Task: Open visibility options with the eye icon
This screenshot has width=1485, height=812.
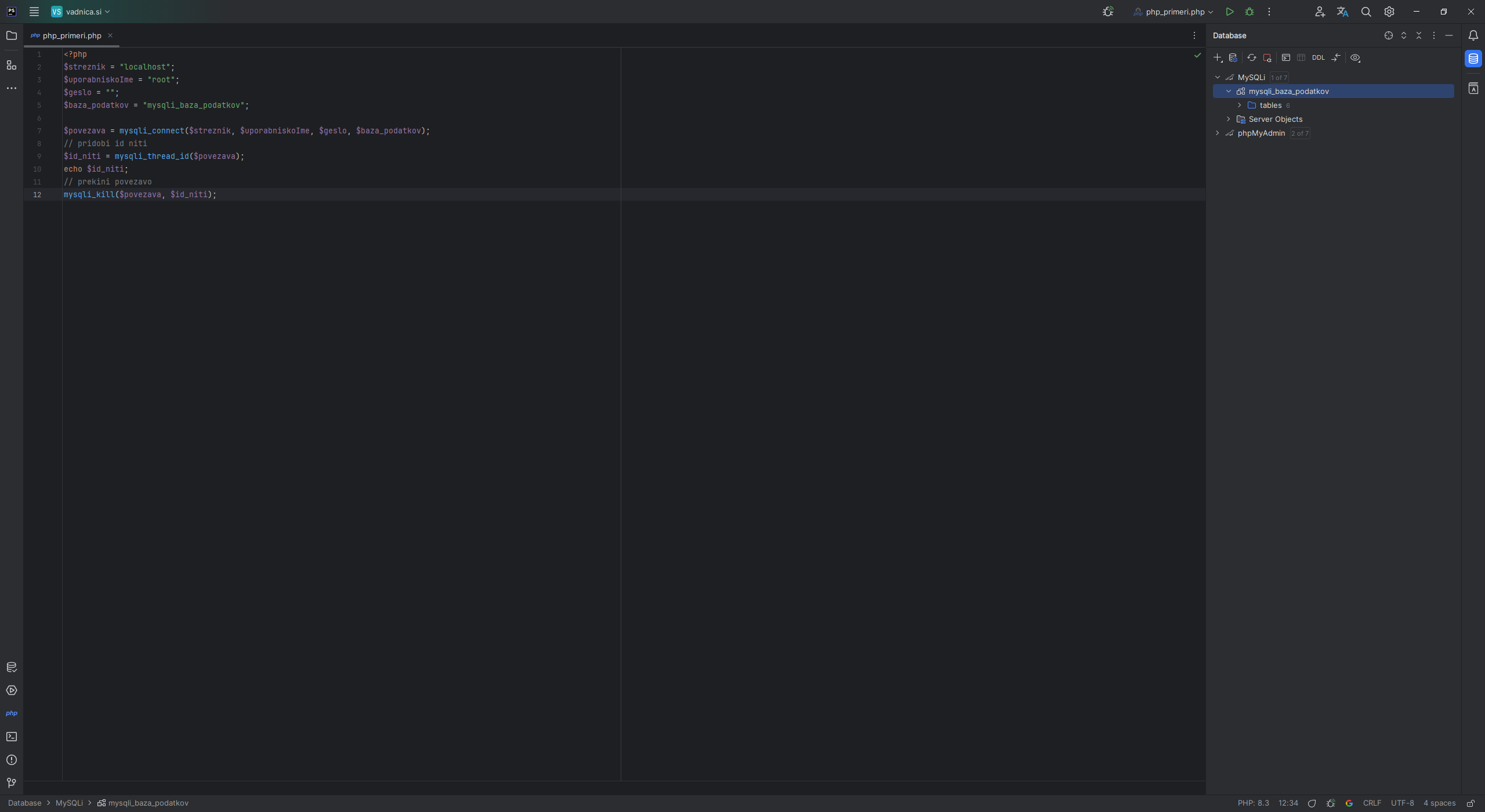Action: (1356, 57)
